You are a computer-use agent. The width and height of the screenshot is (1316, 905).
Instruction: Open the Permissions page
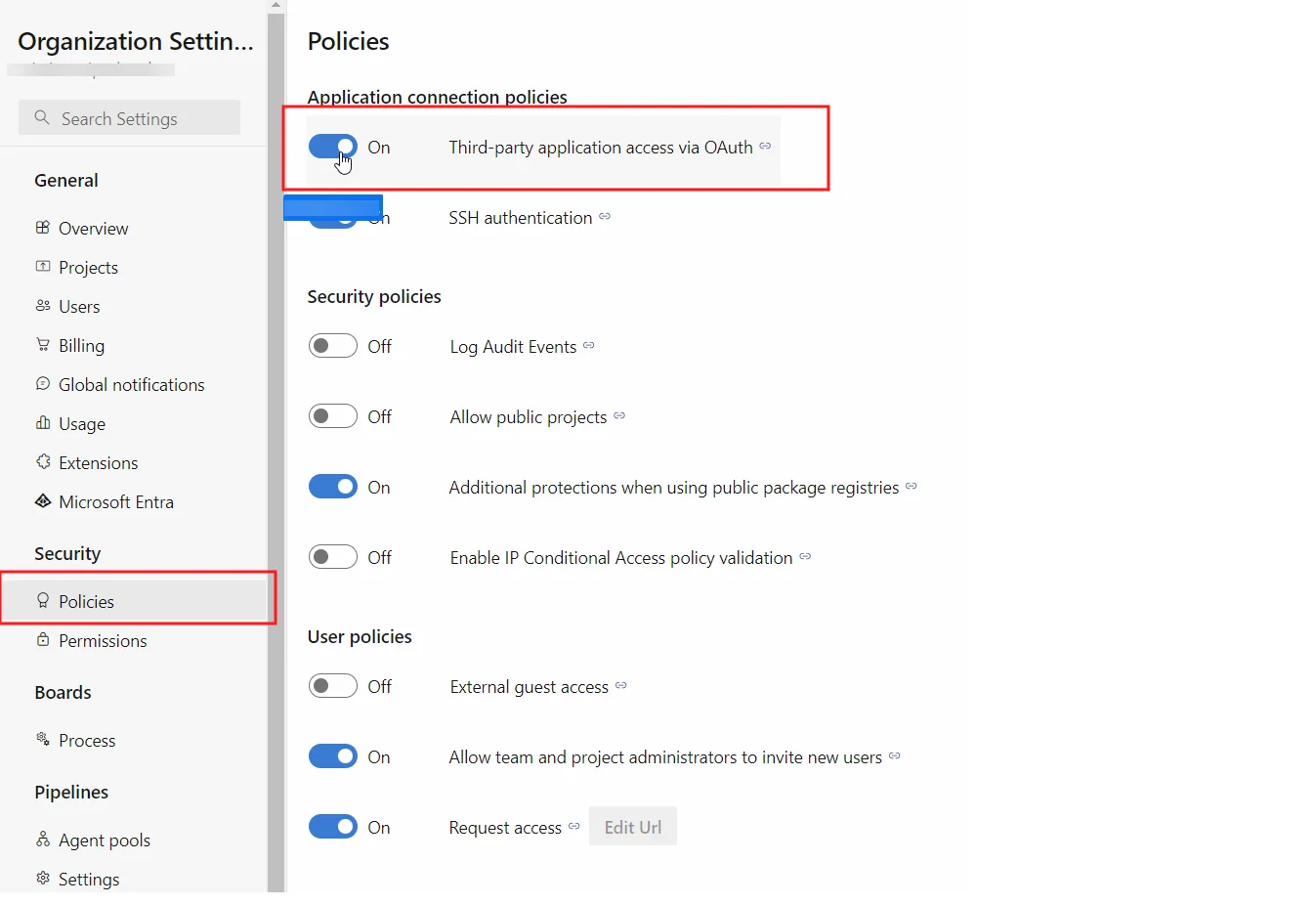(x=103, y=640)
